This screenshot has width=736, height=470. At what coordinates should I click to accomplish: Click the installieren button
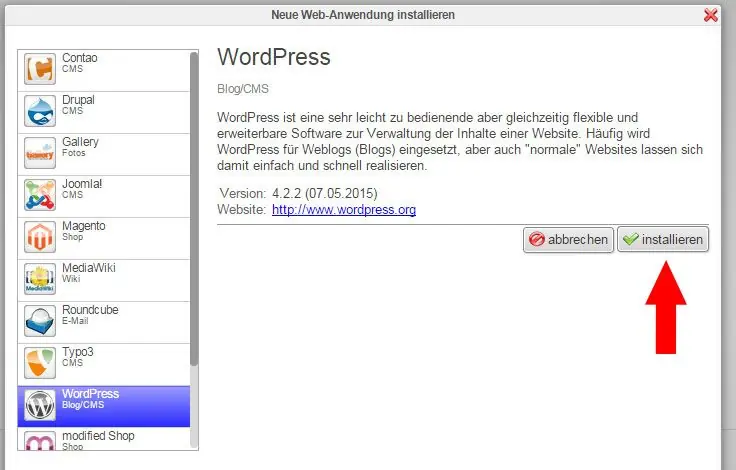coord(663,239)
